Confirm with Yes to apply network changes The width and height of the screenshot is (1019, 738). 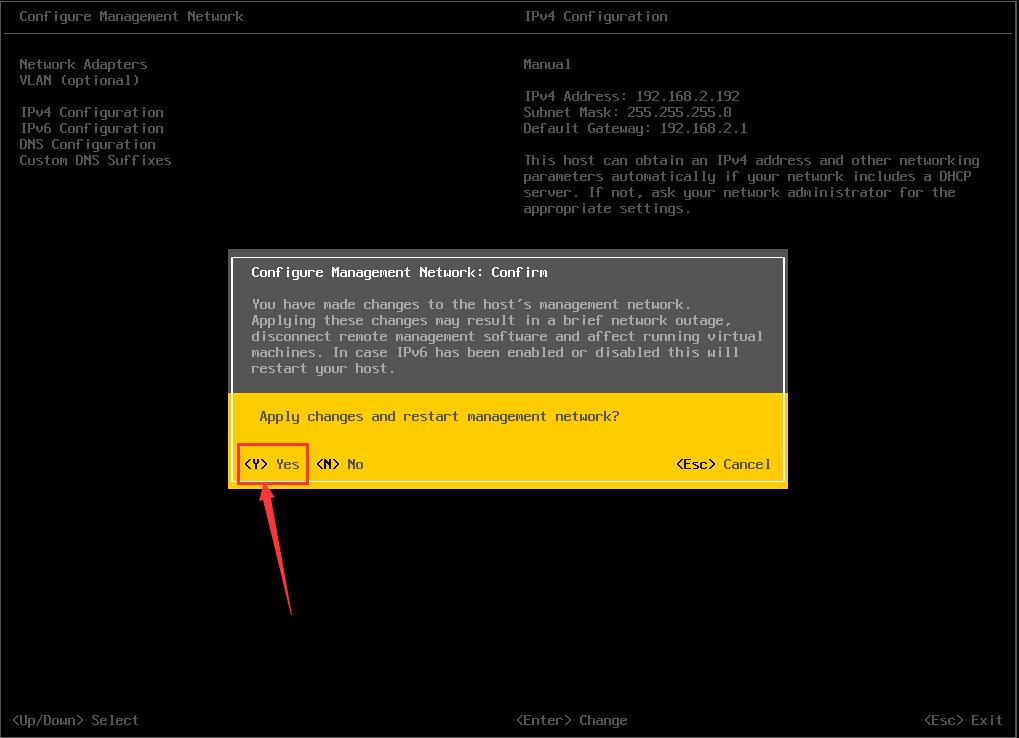tap(272, 464)
